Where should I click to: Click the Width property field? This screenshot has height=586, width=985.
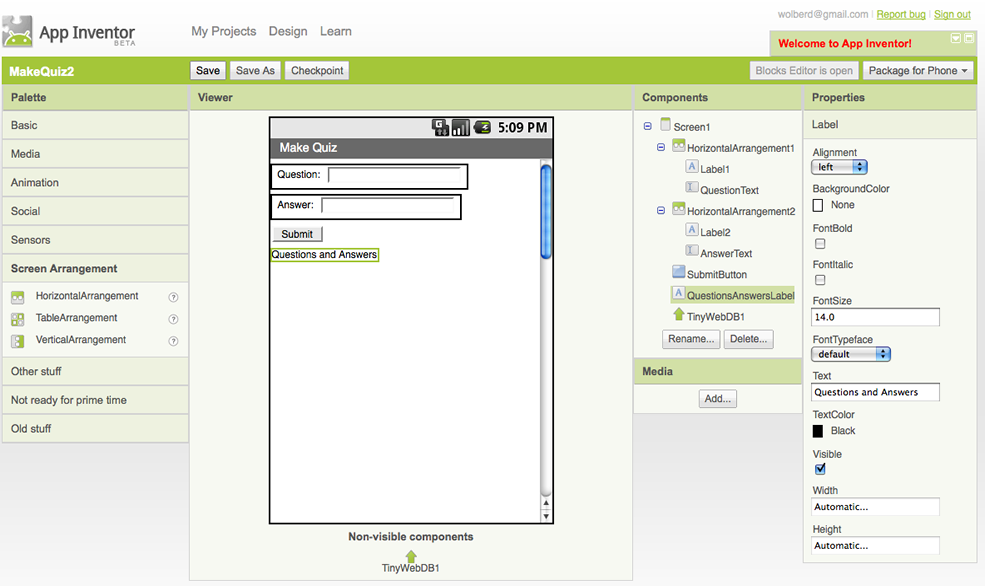tap(875, 507)
